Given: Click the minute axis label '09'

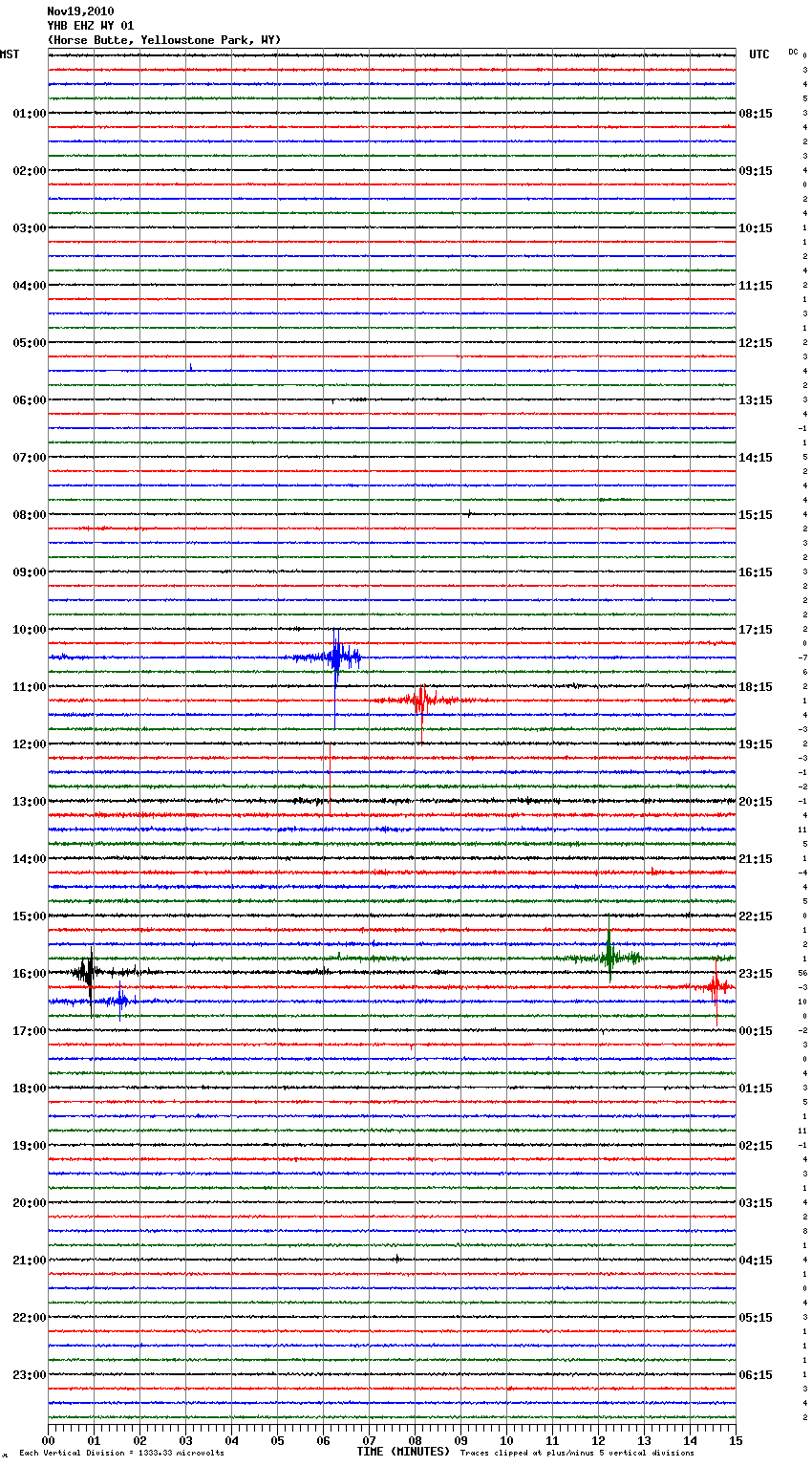Looking at the screenshot, I should (x=460, y=1440).
